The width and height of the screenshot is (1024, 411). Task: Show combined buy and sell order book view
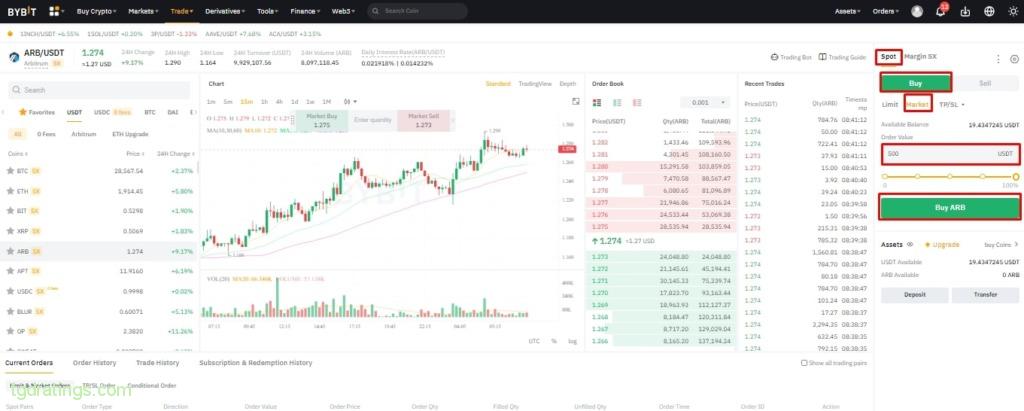click(x=596, y=103)
